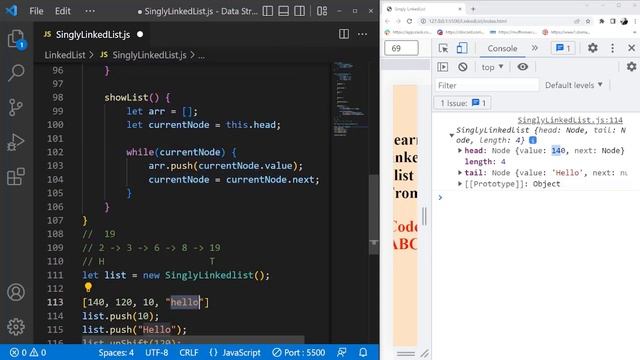Select the SinglyLinkedList.js editor tab
640x360 pixels.
pyautogui.click(x=93, y=35)
